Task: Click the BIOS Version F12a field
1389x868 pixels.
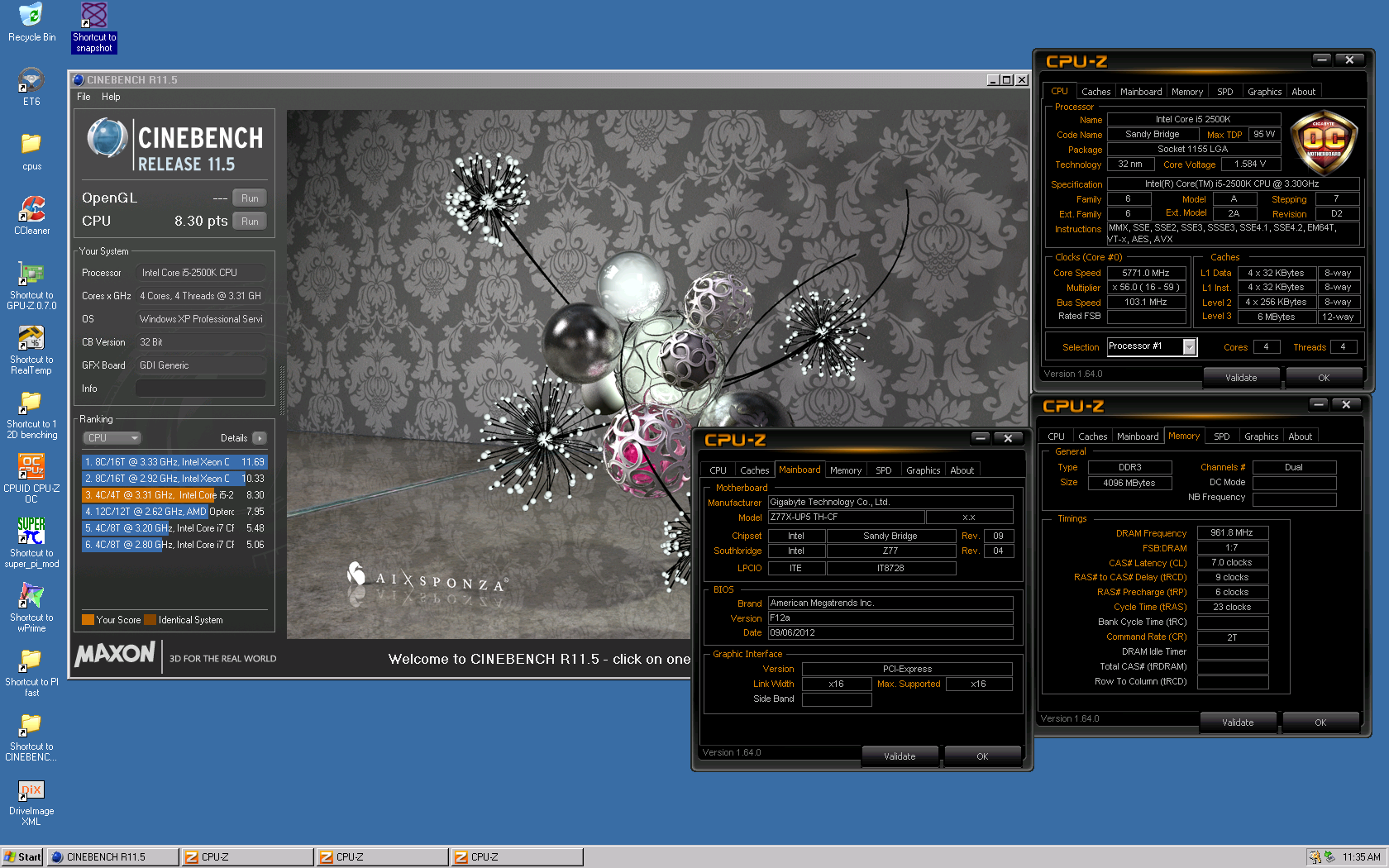Action: tap(890, 618)
